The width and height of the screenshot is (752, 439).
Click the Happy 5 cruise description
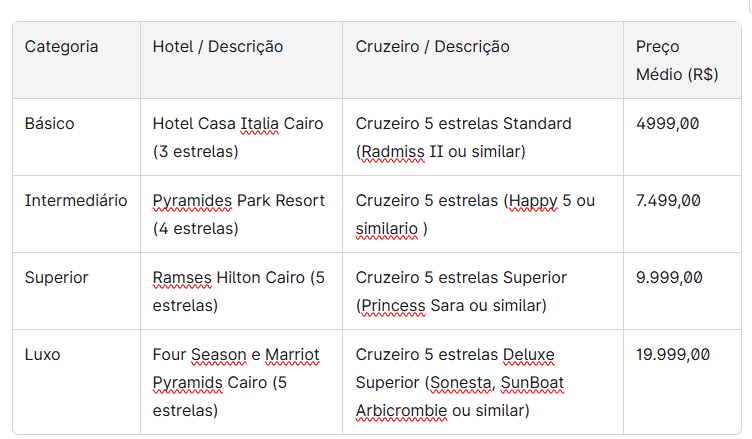[x=475, y=214]
